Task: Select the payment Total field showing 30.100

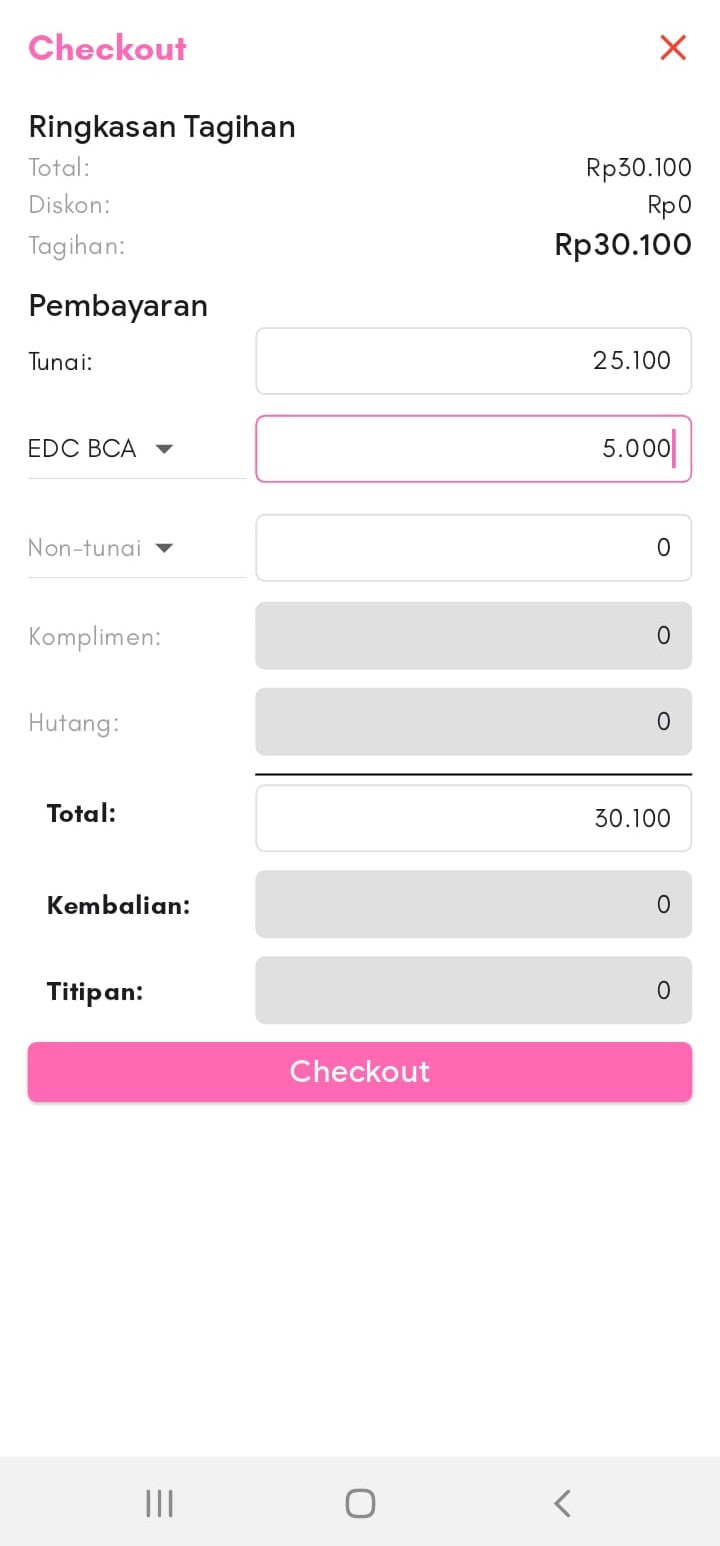Action: [473, 819]
